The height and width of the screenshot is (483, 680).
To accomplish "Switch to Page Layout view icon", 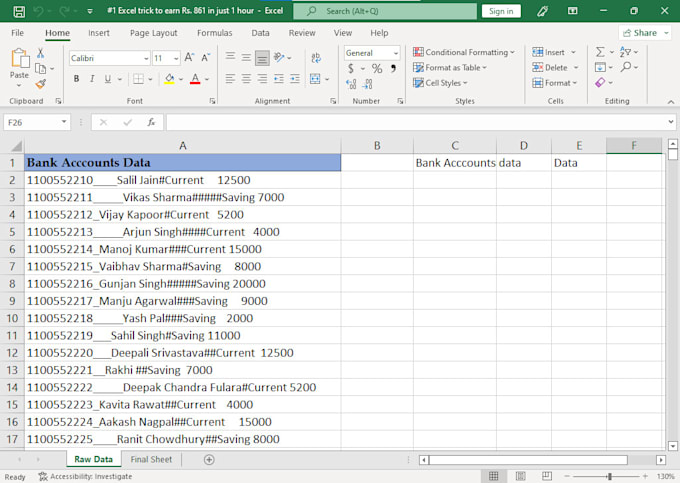I will [x=520, y=476].
